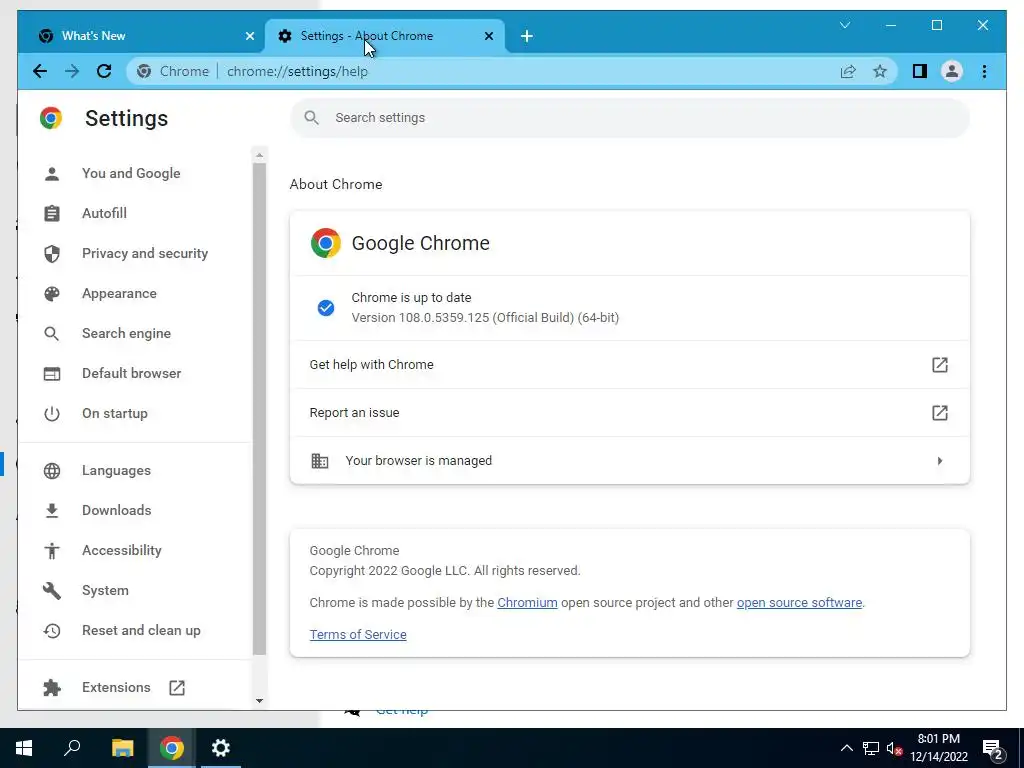Viewport: 1024px width, 768px height.
Task: Click the Extensions external-link icon
Action: [x=177, y=688]
